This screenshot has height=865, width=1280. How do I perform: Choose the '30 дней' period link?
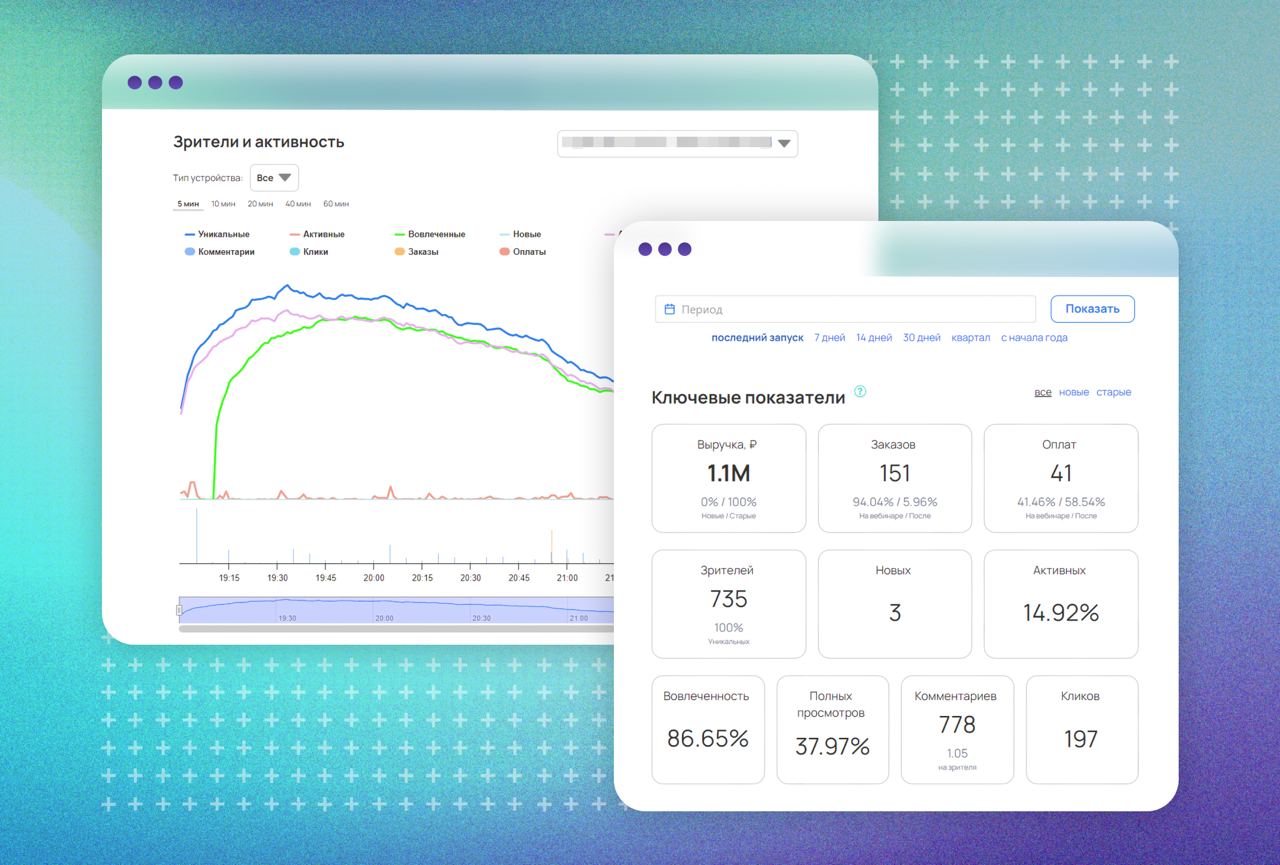(922, 338)
